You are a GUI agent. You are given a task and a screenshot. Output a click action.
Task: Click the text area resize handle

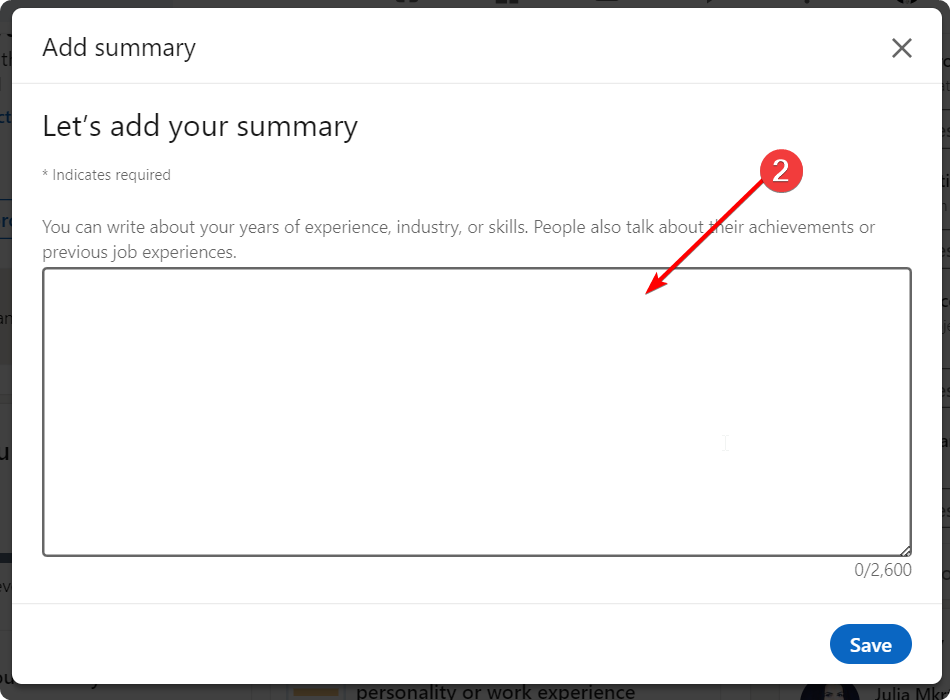[x=906, y=550]
